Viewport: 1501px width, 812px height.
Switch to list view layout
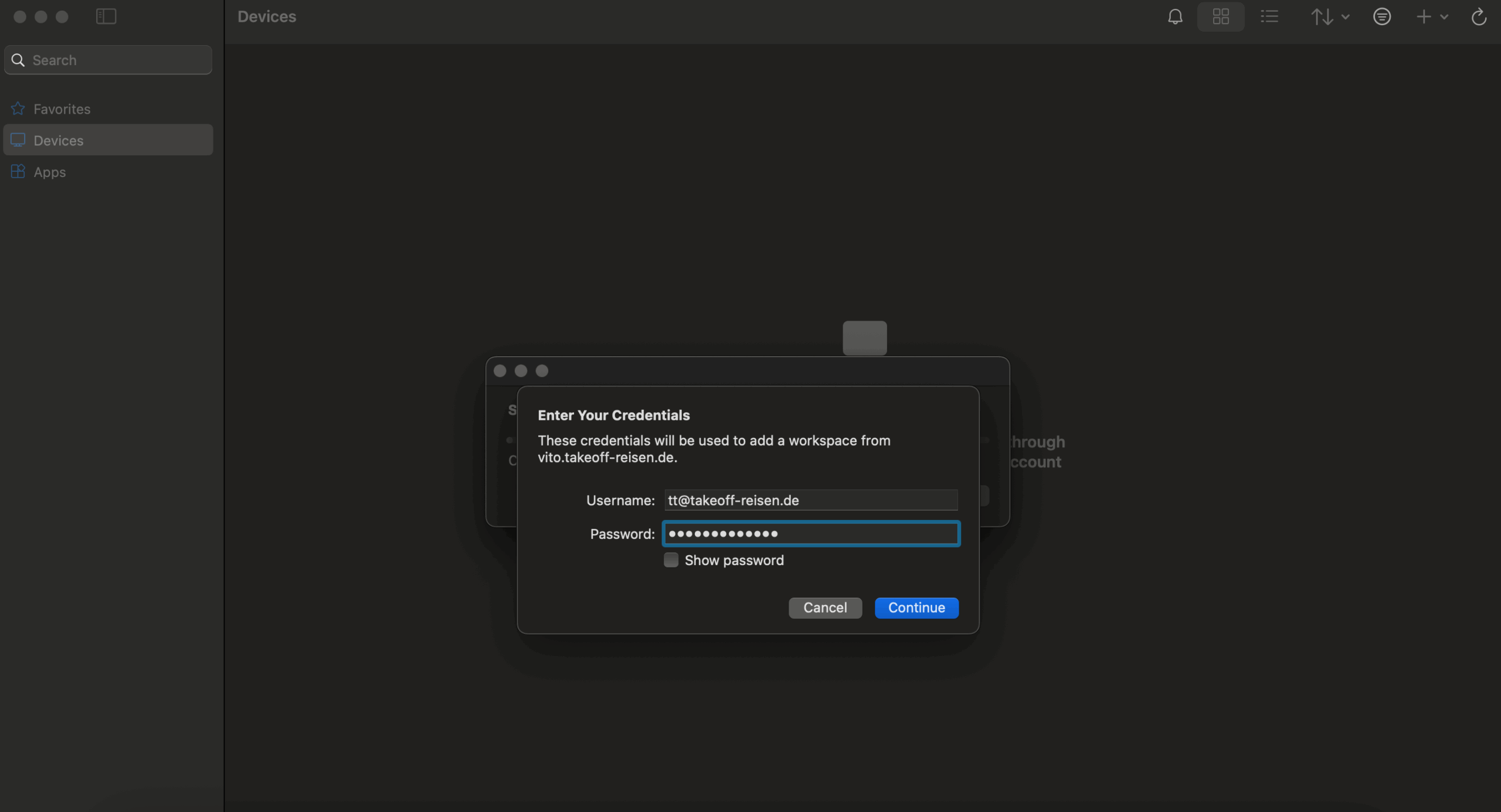1269,16
